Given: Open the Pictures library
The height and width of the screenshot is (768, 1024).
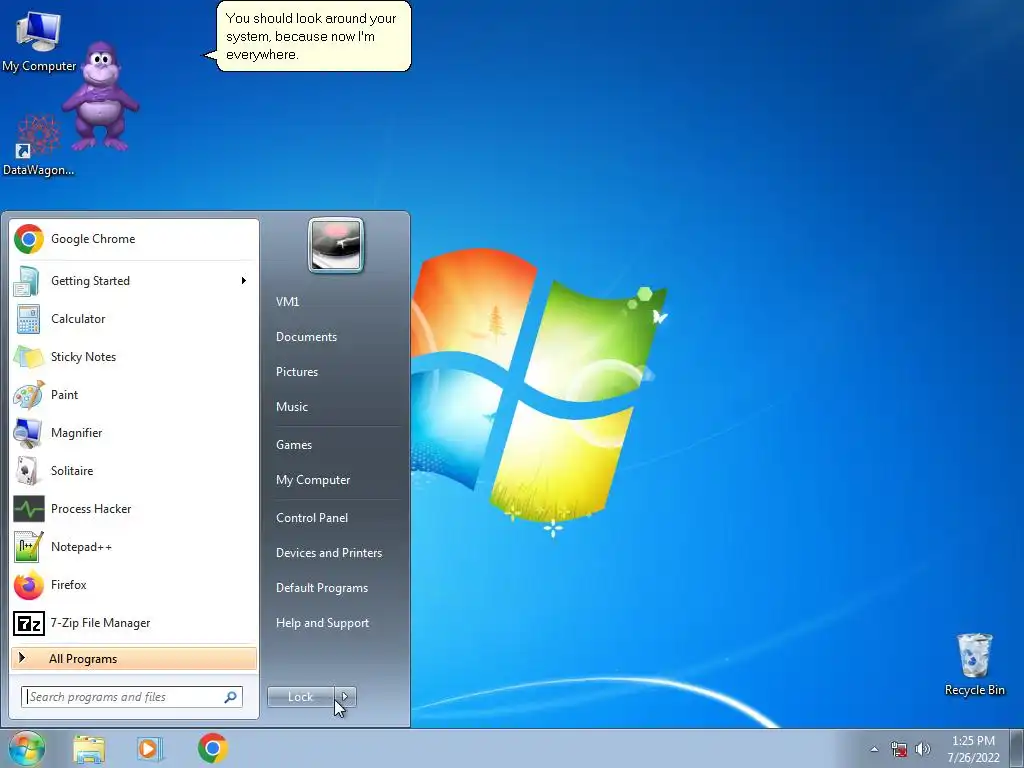Looking at the screenshot, I should 296,372.
